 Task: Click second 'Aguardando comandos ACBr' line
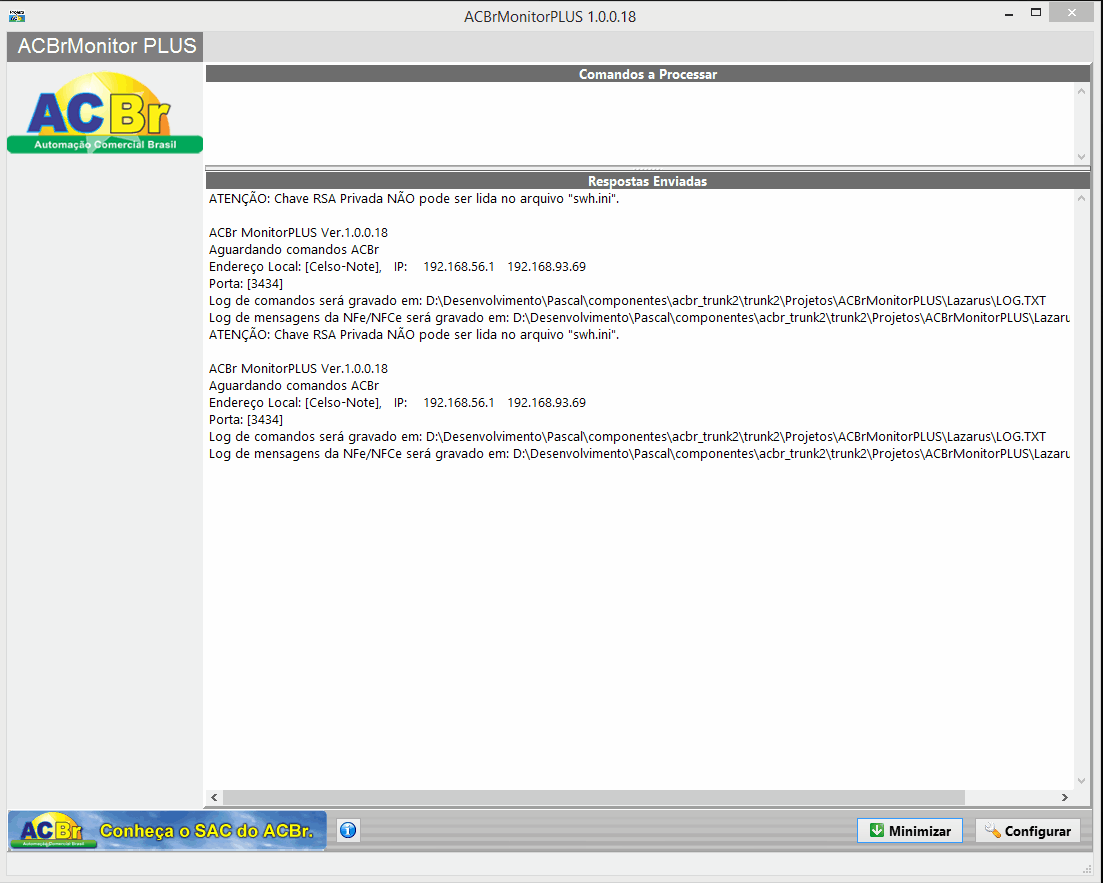point(293,386)
